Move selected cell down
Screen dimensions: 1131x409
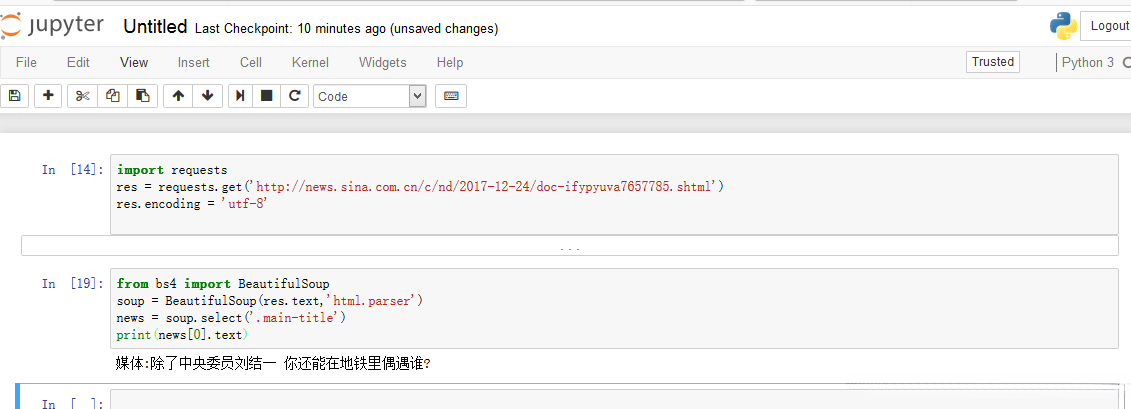(207, 96)
